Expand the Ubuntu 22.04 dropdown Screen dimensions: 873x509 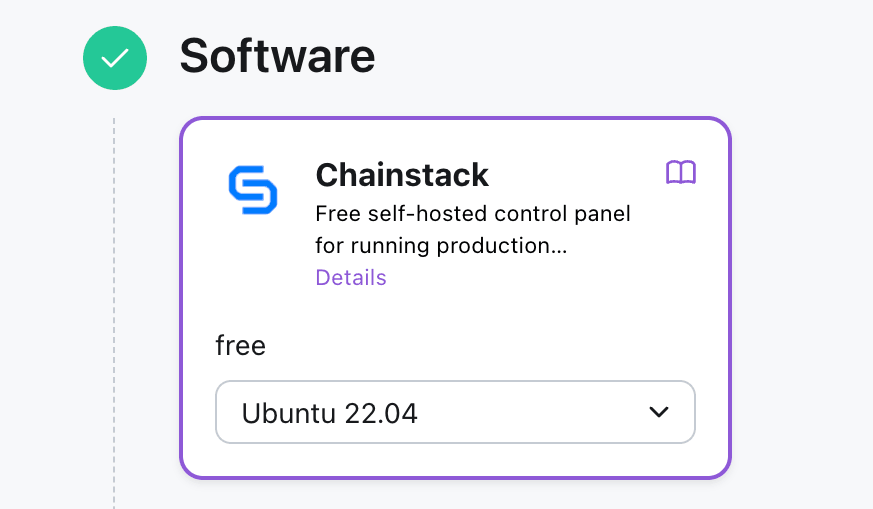click(455, 412)
